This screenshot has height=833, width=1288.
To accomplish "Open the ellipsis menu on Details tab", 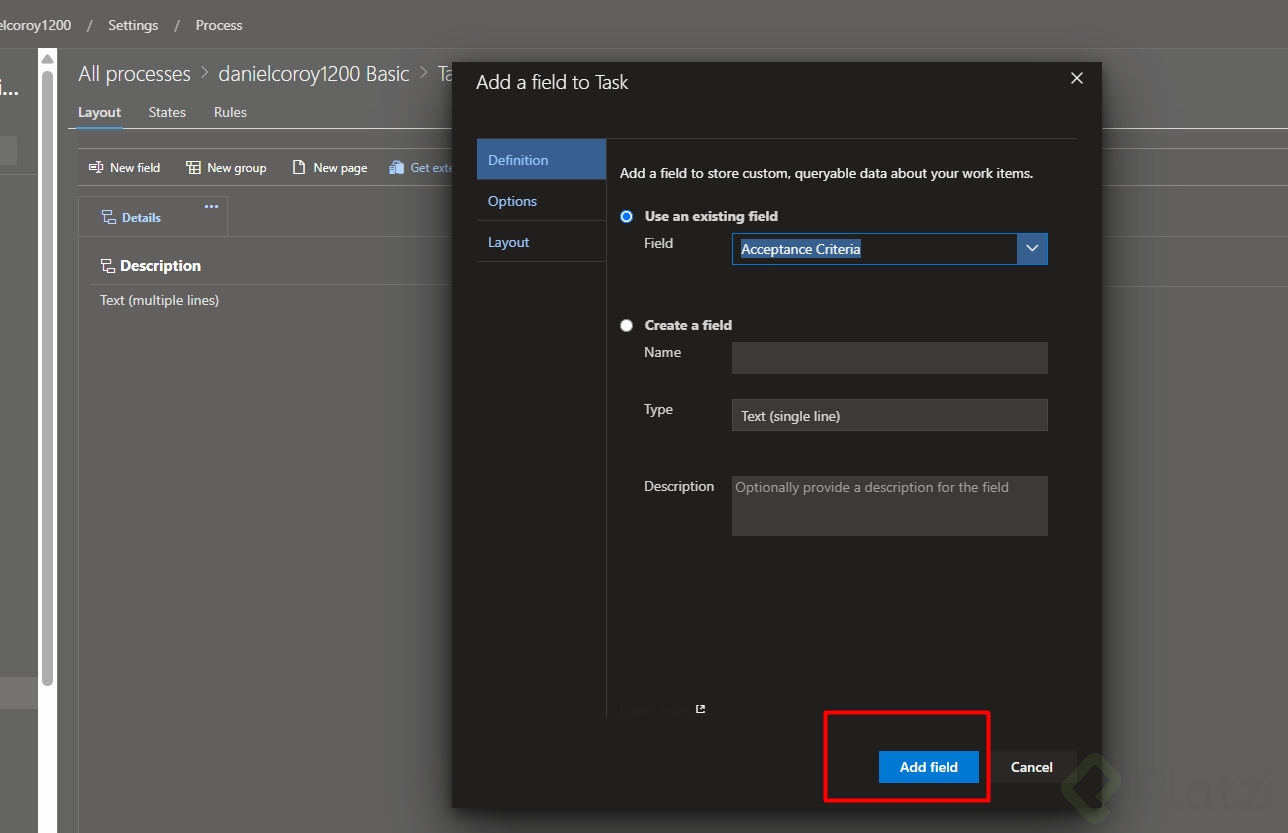I will pyautogui.click(x=211, y=206).
